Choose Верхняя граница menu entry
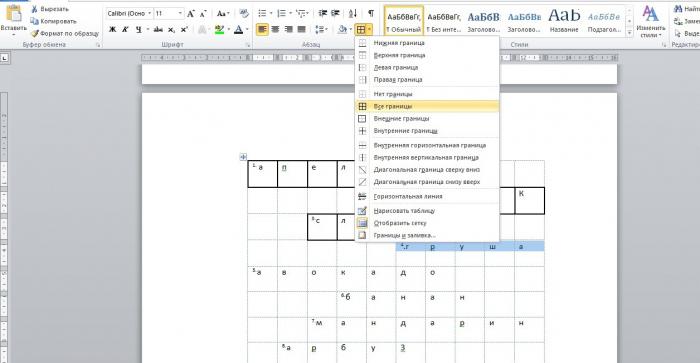This screenshot has height=363, width=700. pyautogui.click(x=427, y=55)
